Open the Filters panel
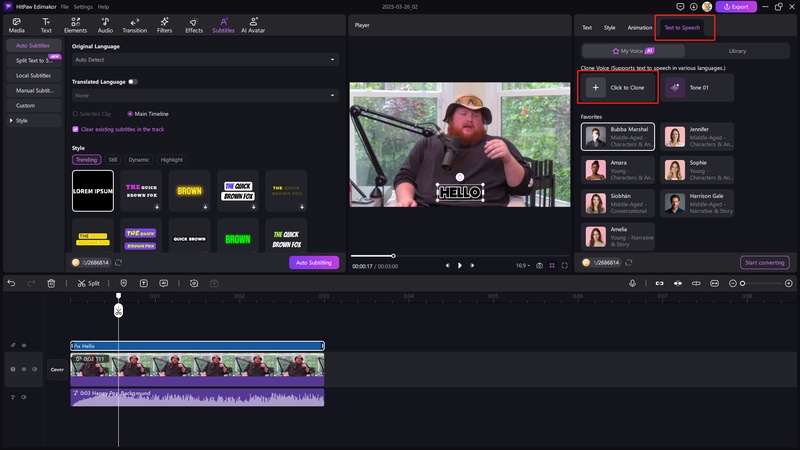The height and width of the screenshot is (450, 800). (164, 25)
